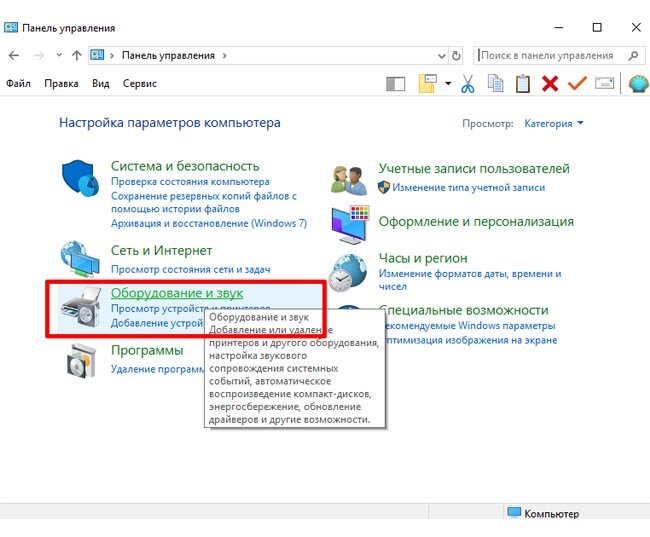Click the Сеть и Интернет network icon

(x=80, y=258)
